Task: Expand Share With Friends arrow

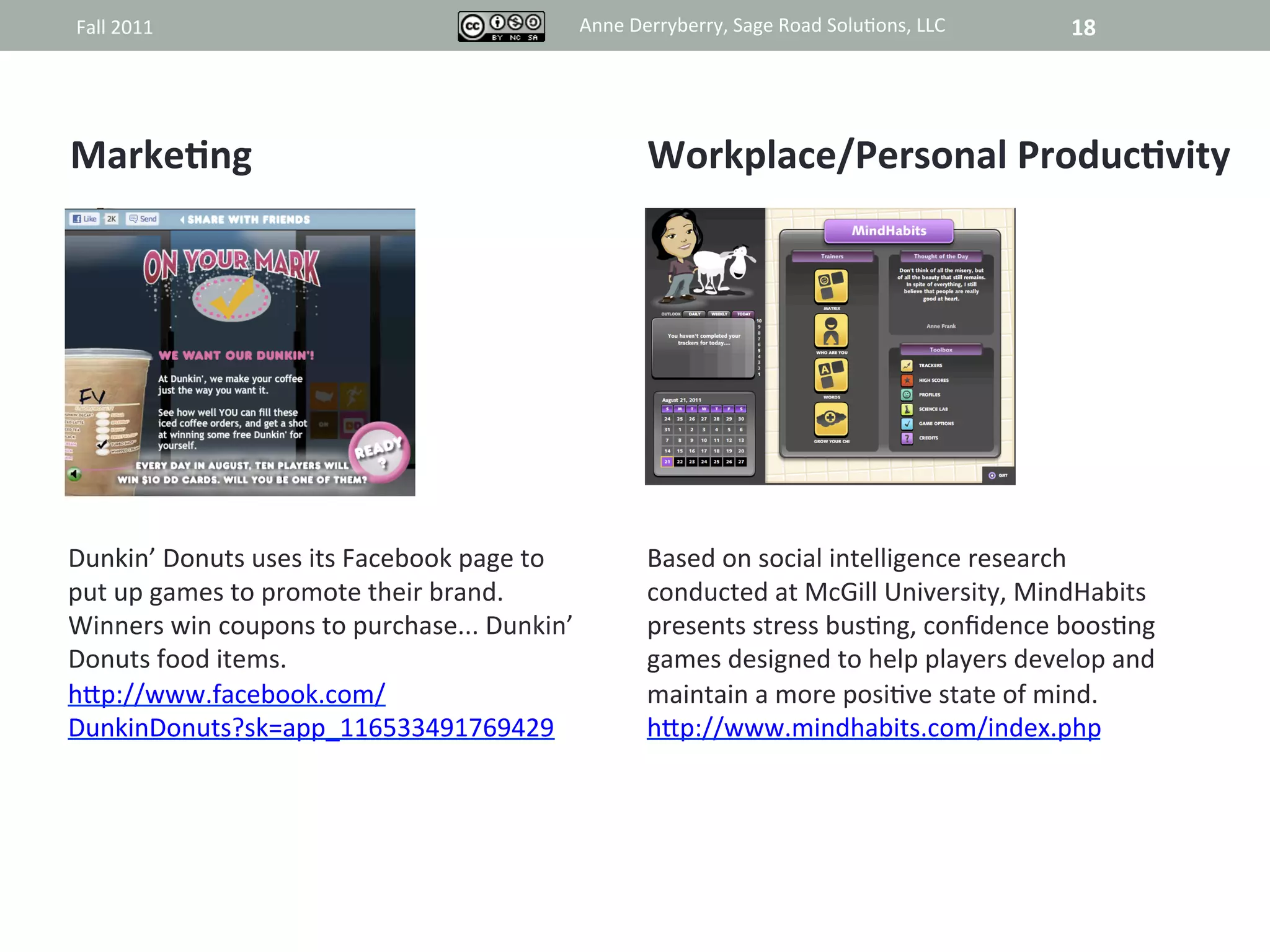Action: [182, 219]
